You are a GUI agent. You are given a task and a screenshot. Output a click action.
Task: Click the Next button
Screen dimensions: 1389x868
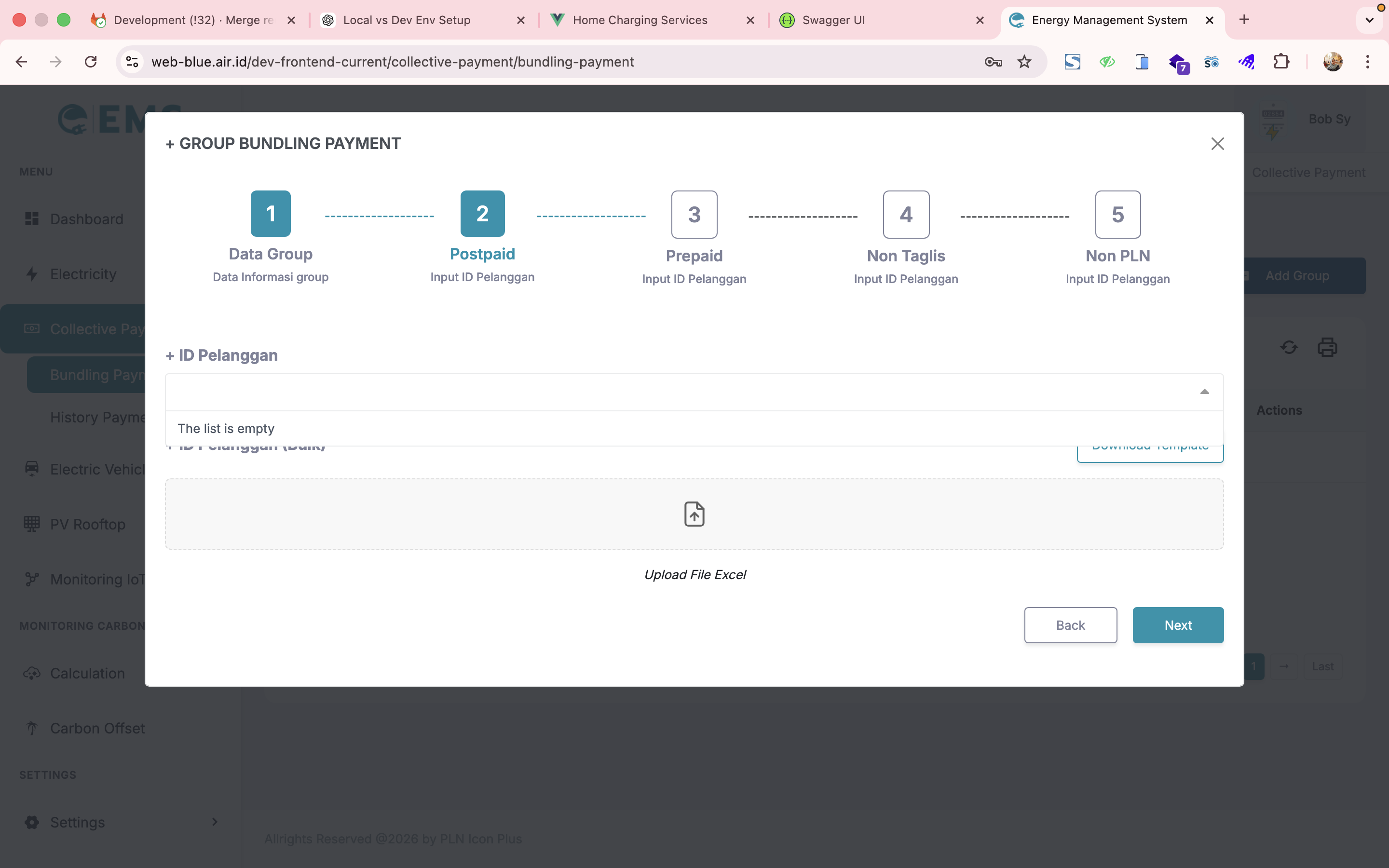click(1178, 625)
